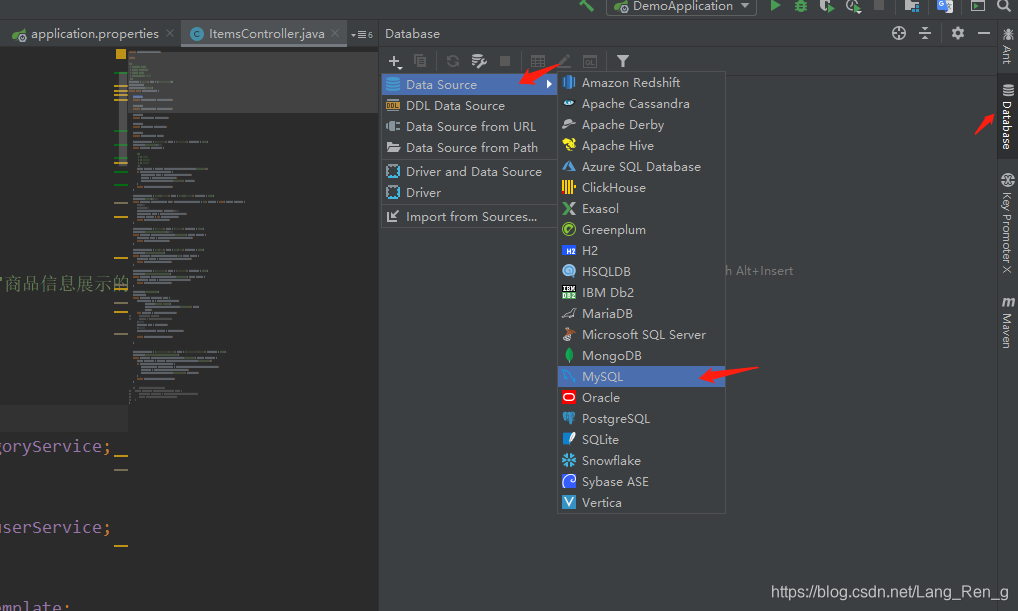Select Greenplum data source

pyautogui.click(x=641, y=230)
